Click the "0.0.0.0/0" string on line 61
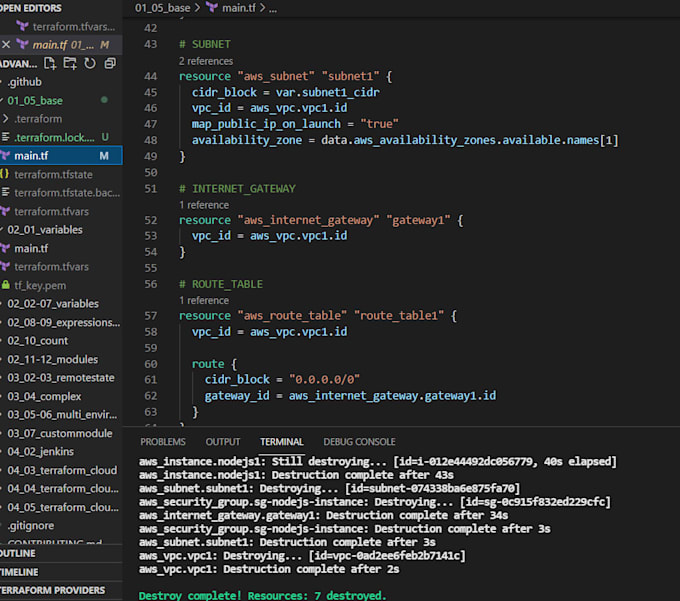This screenshot has height=601, width=680. pos(324,379)
